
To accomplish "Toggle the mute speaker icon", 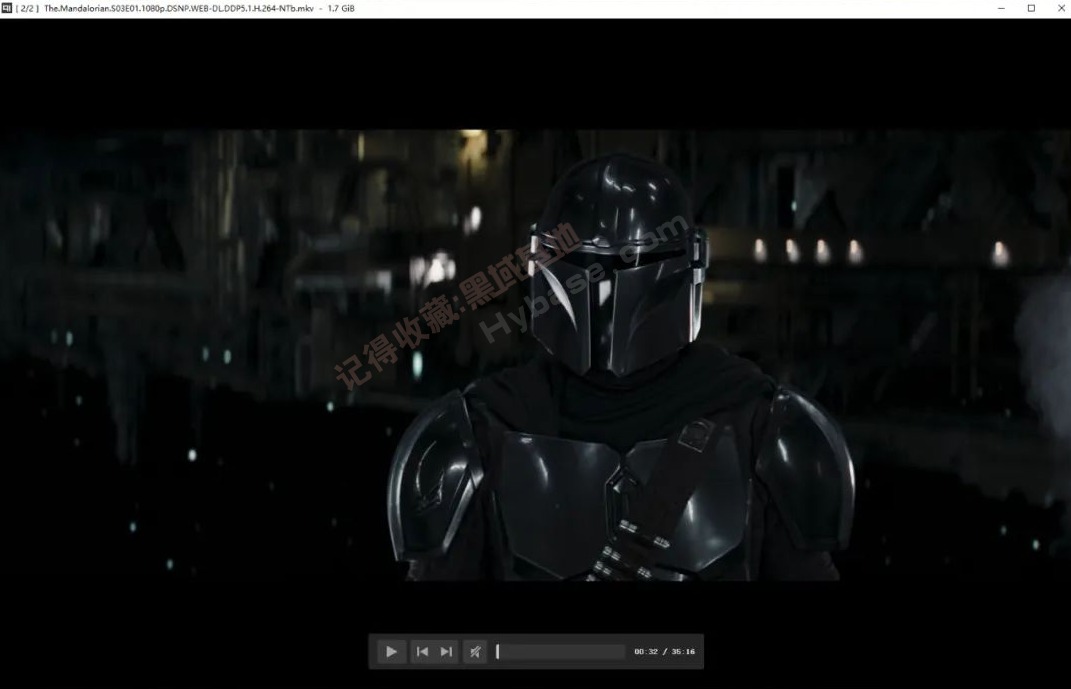I will click(475, 651).
